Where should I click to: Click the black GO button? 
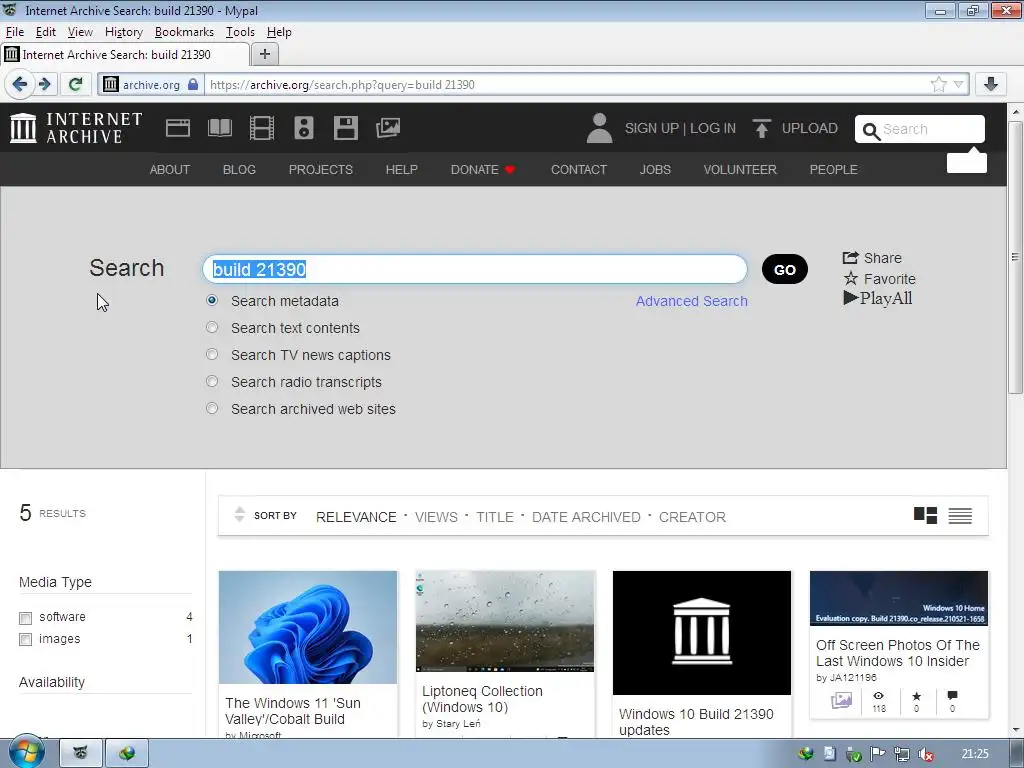click(x=784, y=269)
